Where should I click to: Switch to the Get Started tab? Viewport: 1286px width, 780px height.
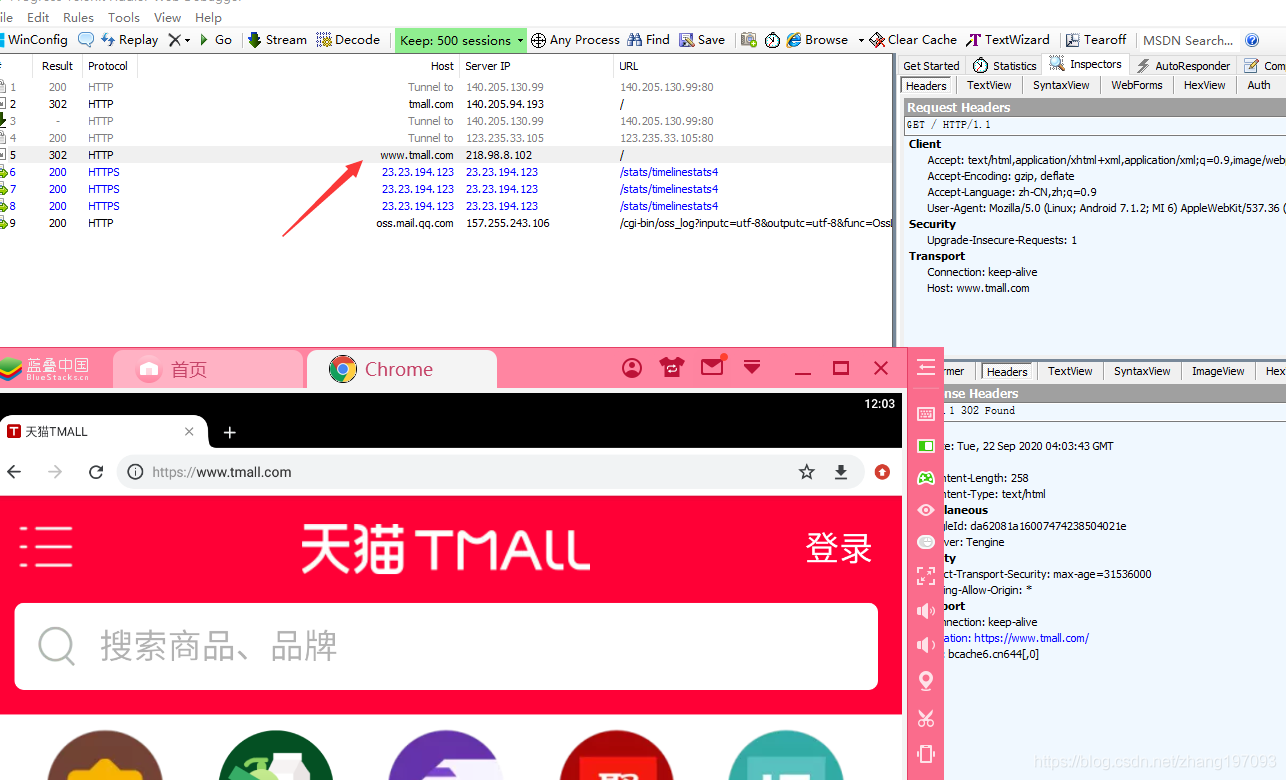click(931, 65)
